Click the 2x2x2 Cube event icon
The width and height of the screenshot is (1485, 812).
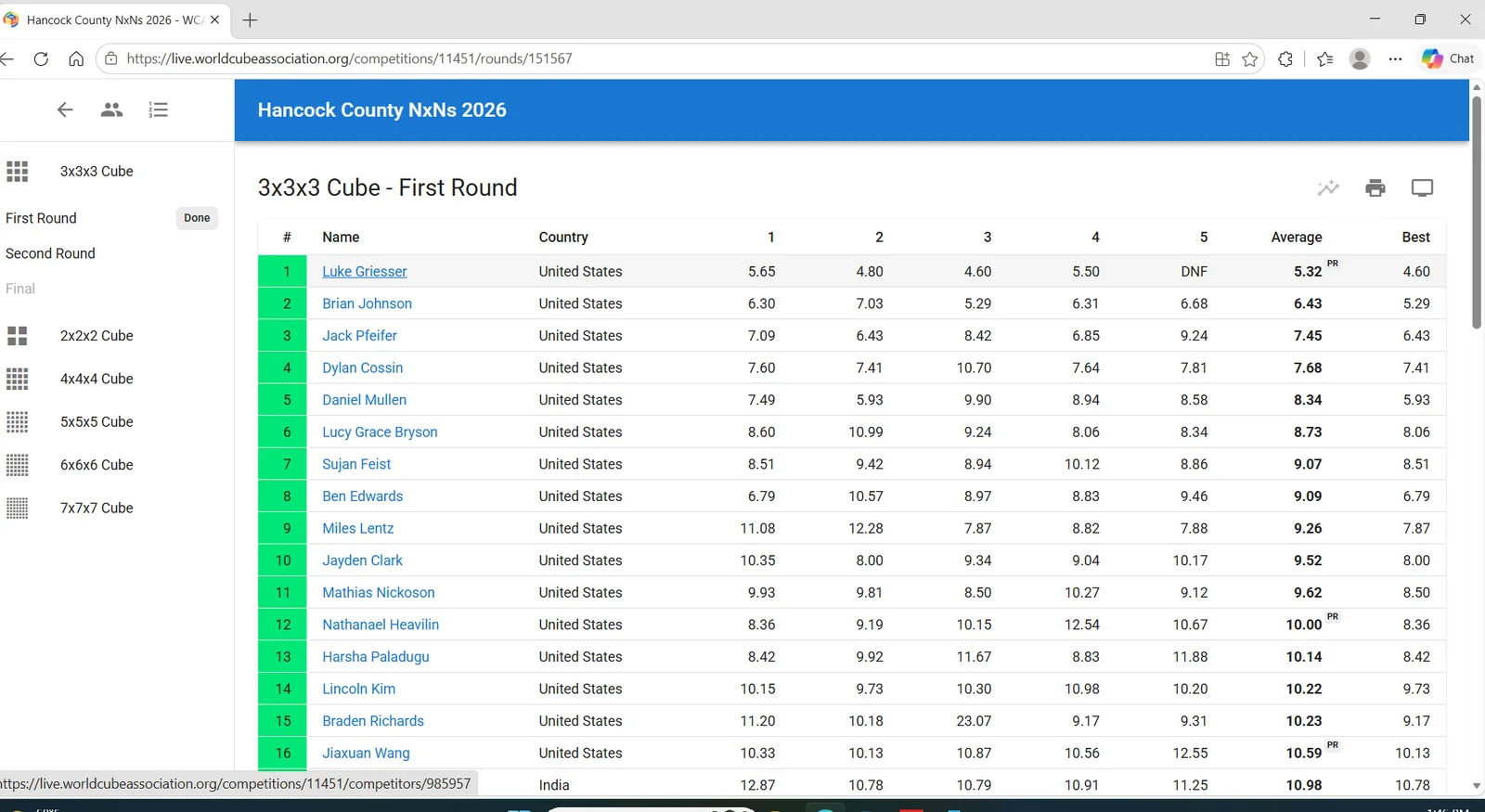click(x=18, y=335)
